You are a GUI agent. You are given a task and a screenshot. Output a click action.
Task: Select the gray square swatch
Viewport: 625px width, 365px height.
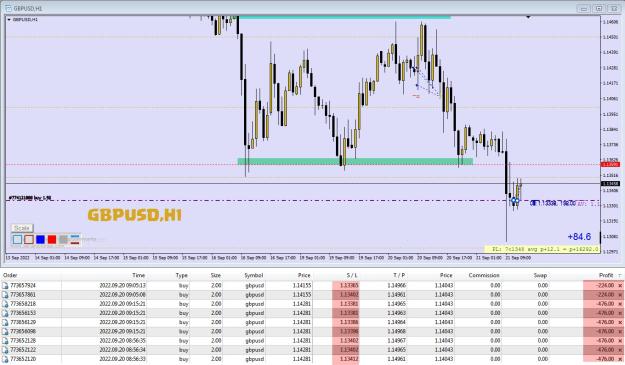click(x=63, y=239)
